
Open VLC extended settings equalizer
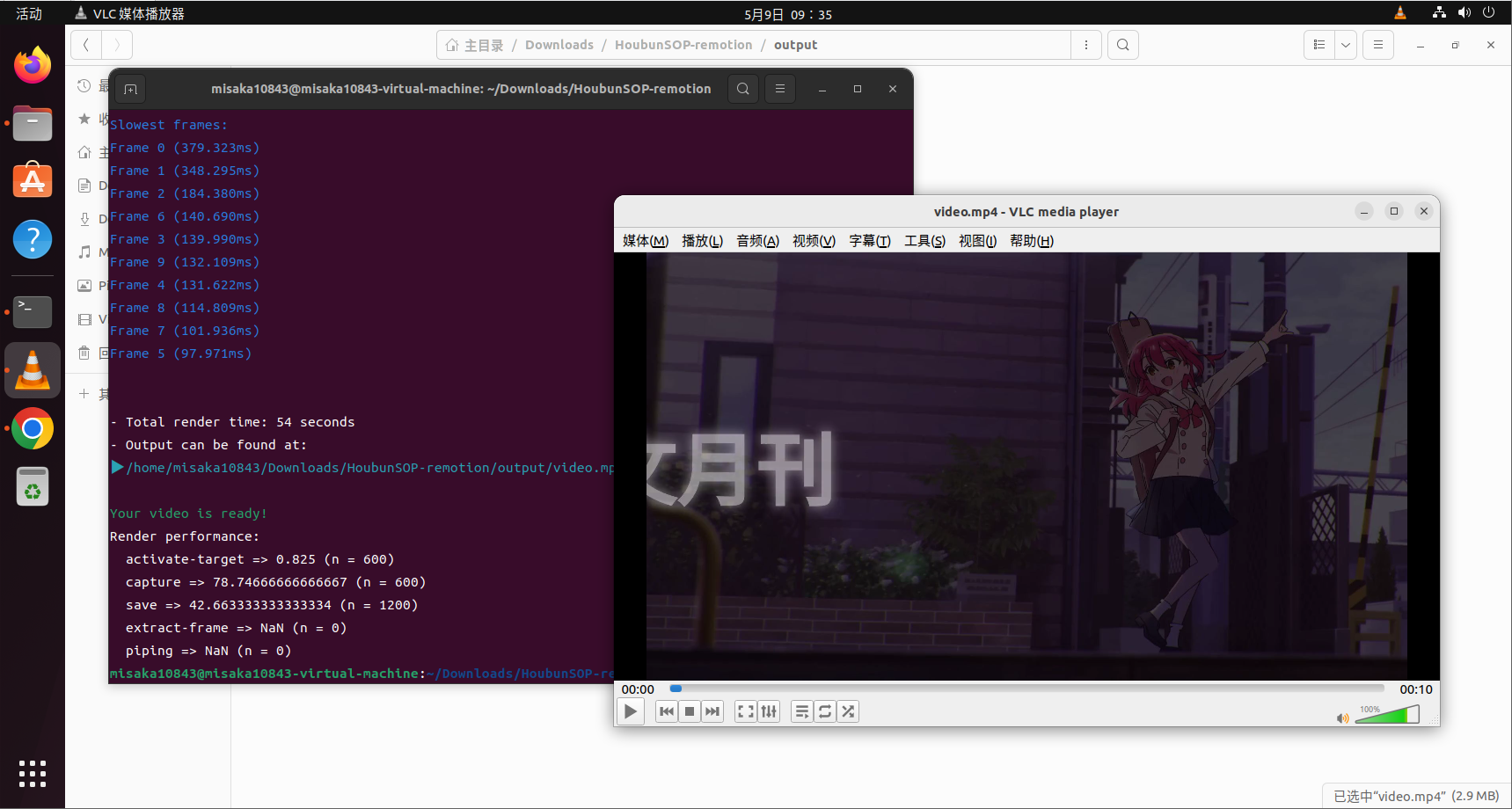(x=769, y=711)
